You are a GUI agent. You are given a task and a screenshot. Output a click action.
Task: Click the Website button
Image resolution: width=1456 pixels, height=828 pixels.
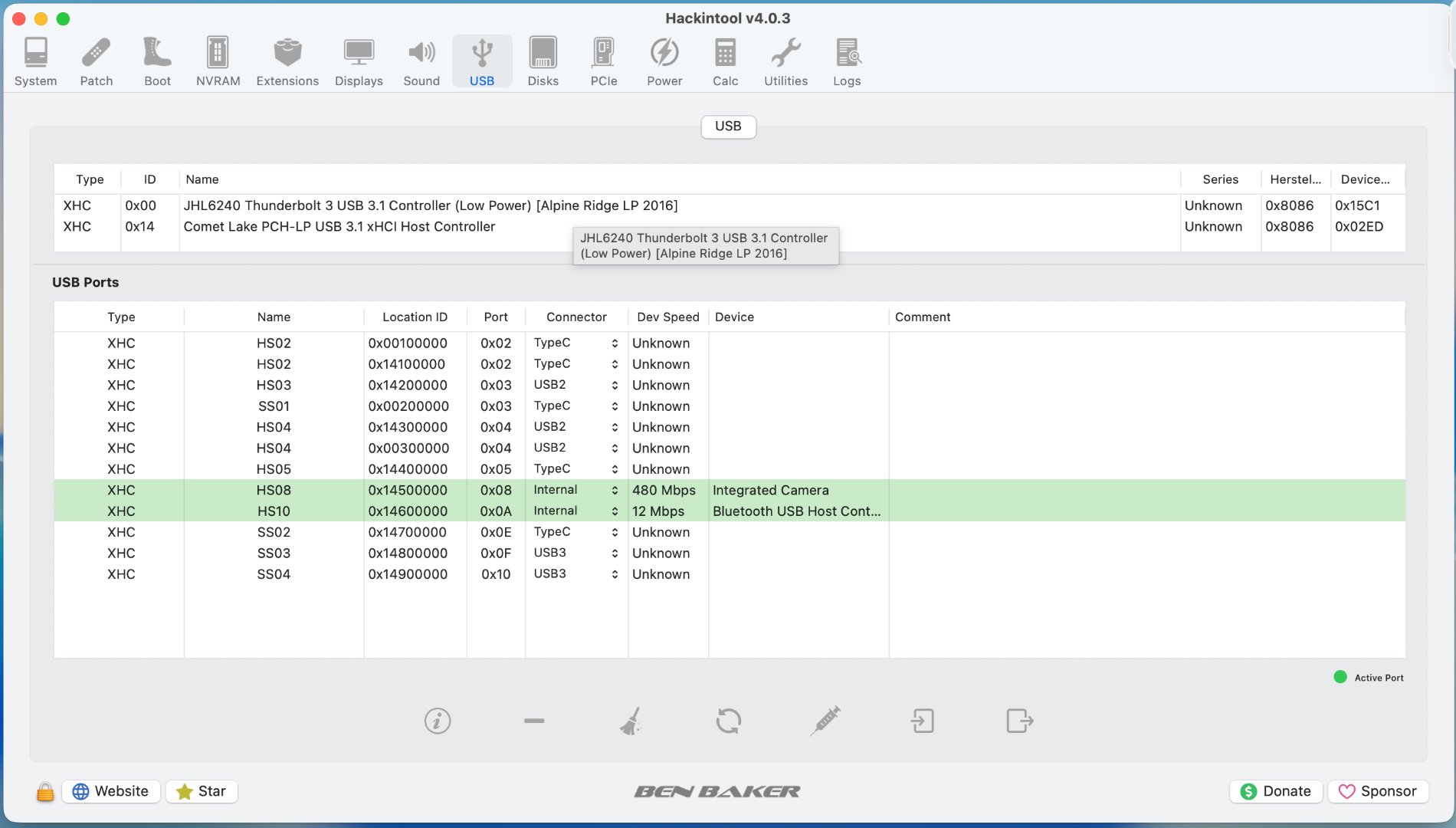tap(111, 791)
